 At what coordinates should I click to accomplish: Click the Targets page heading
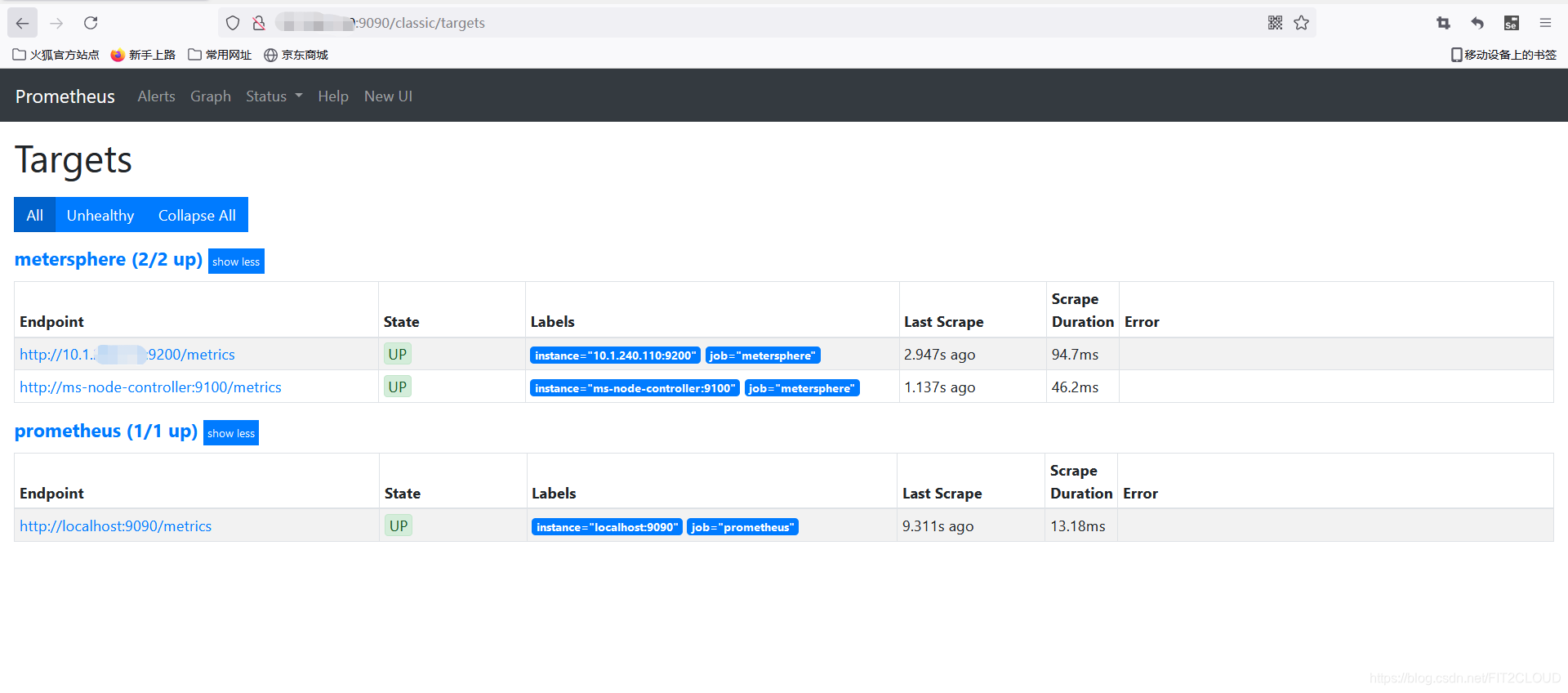click(x=73, y=160)
